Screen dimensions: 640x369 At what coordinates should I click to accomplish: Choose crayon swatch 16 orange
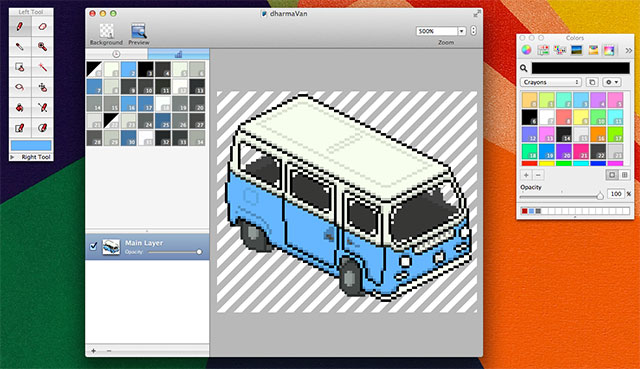coord(598,134)
